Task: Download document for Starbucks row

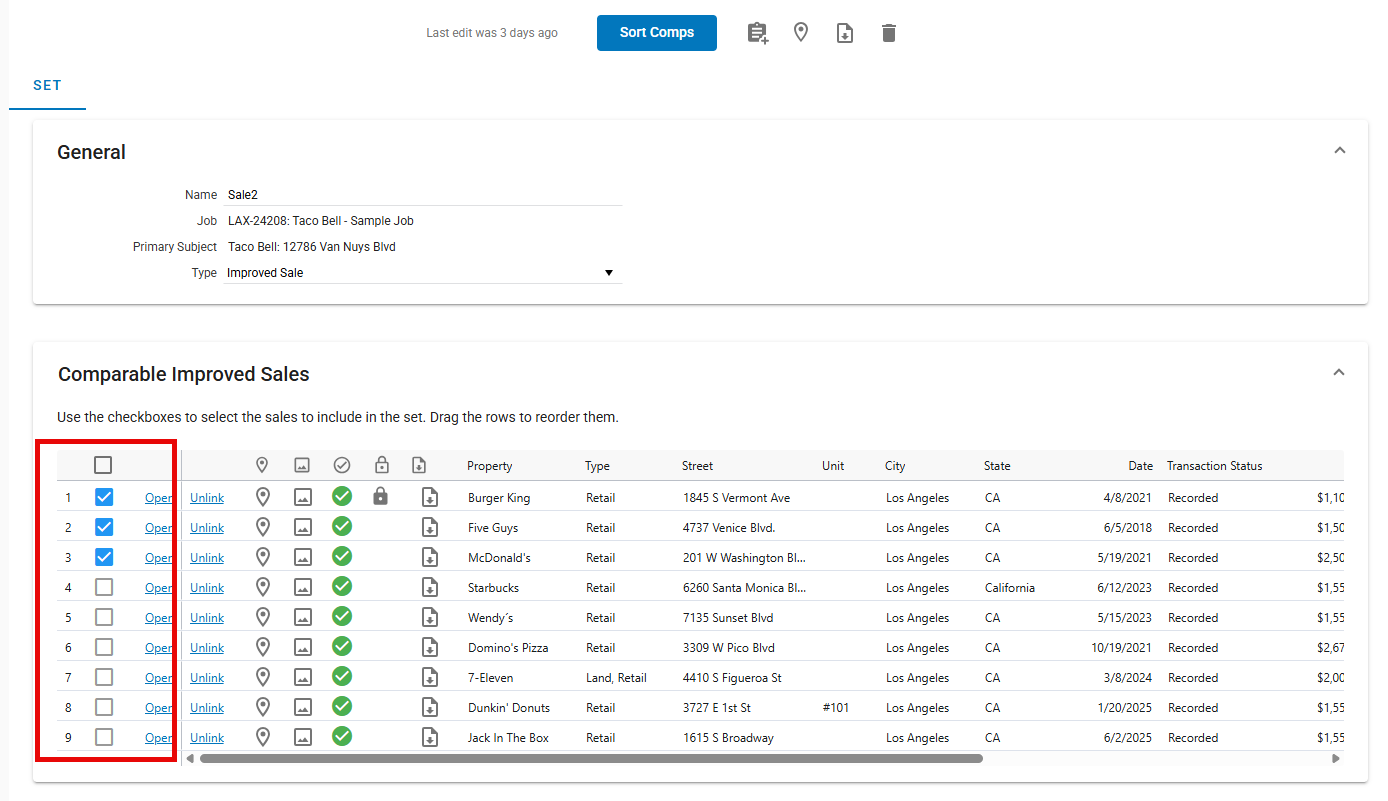Action: pos(430,587)
